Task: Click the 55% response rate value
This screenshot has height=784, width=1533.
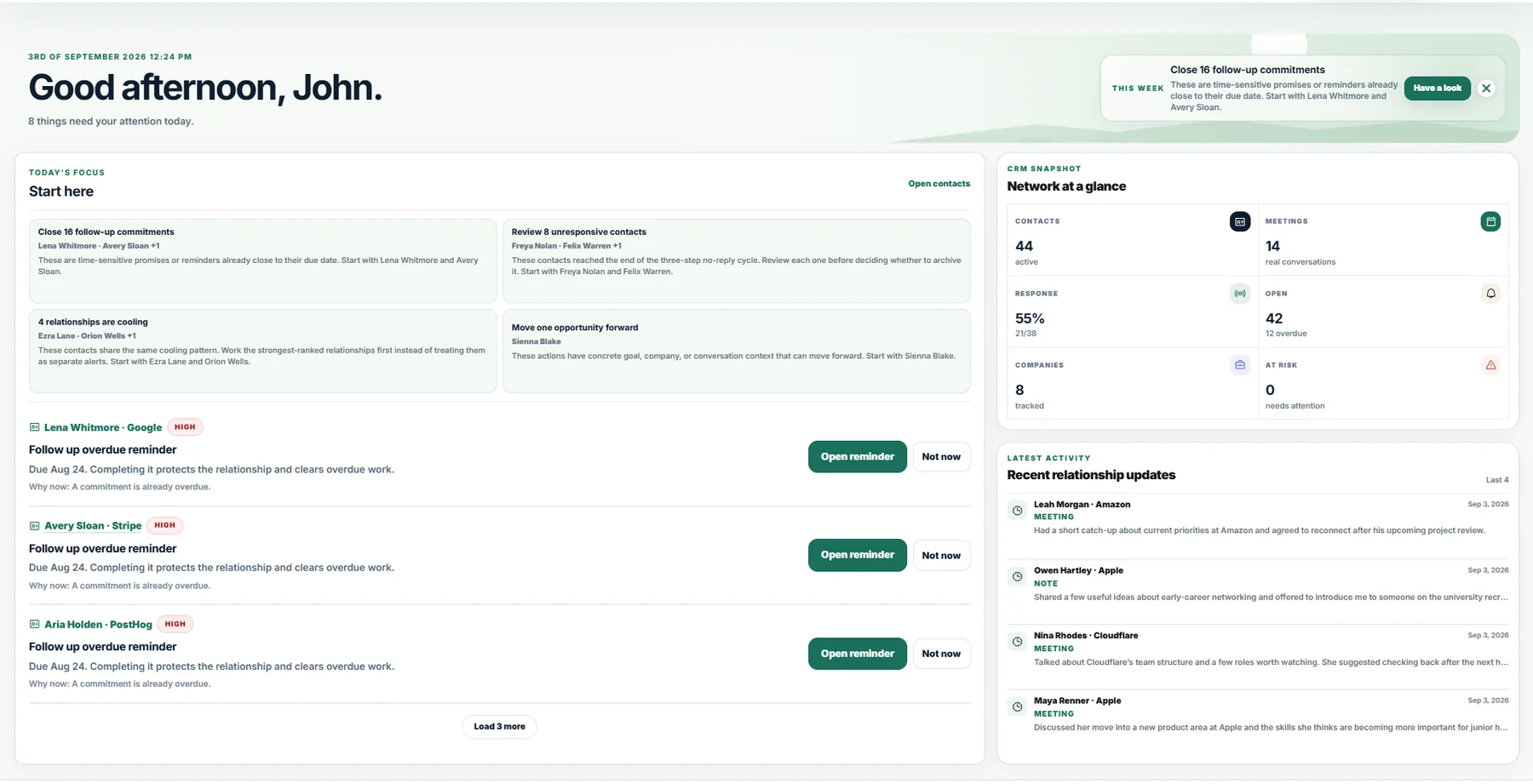Action: point(1030,318)
